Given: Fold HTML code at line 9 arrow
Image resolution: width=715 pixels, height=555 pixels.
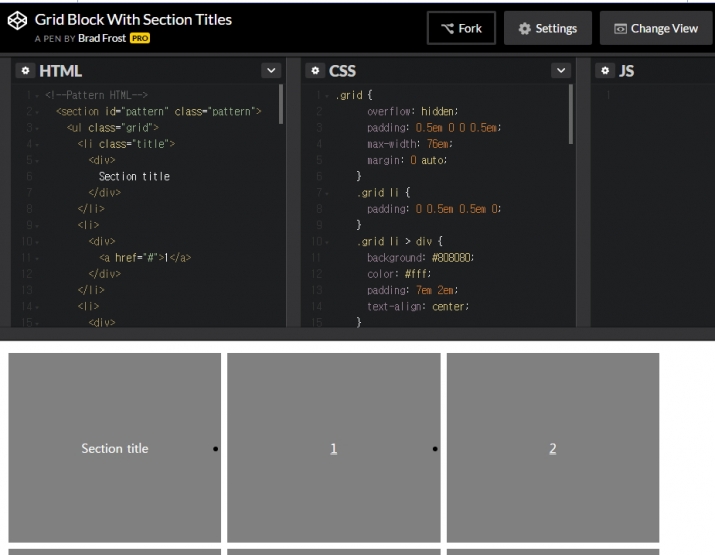Looking at the screenshot, I should (x=37, y=226).
